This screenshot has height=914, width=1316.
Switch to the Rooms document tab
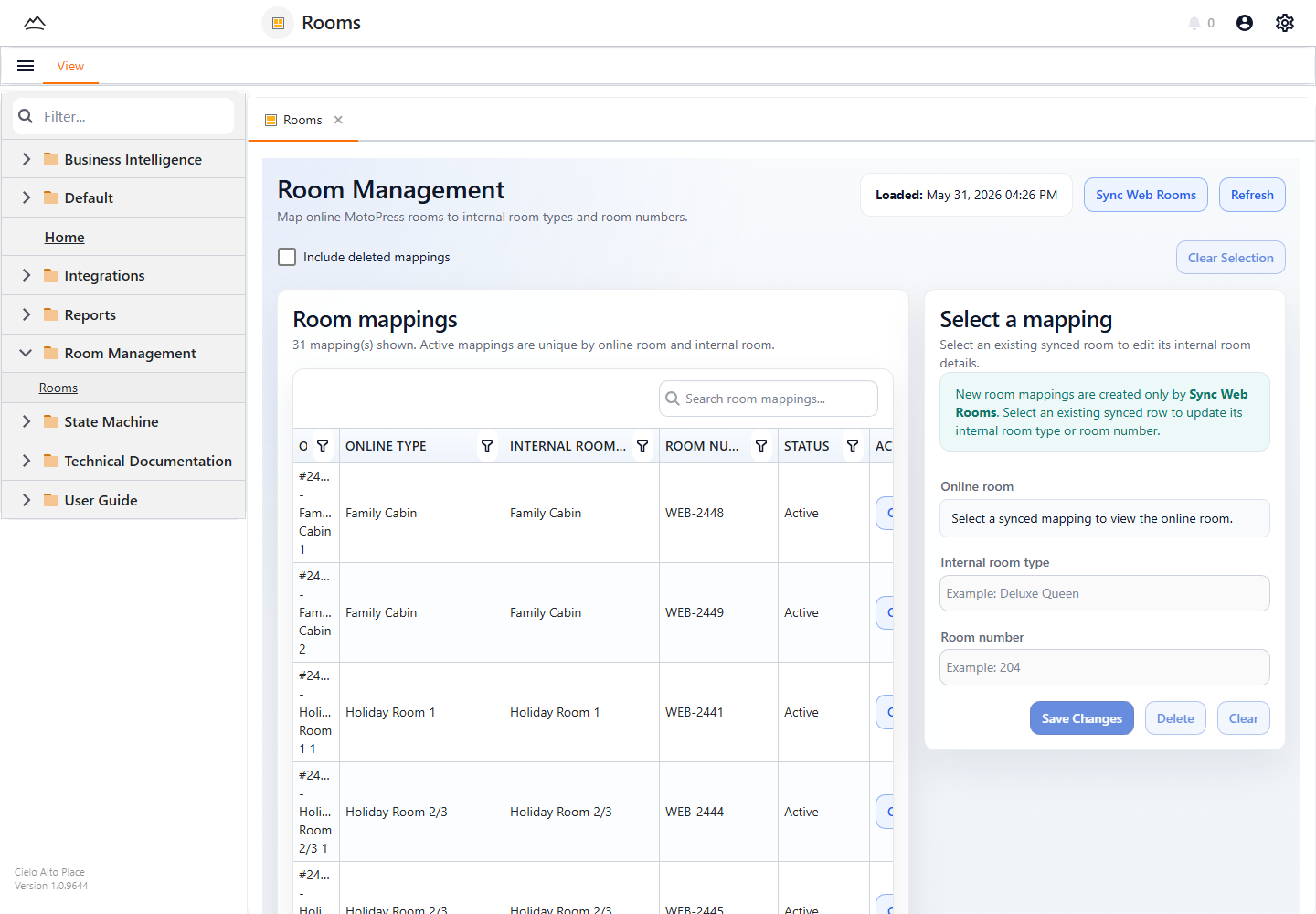click(302, 120)
